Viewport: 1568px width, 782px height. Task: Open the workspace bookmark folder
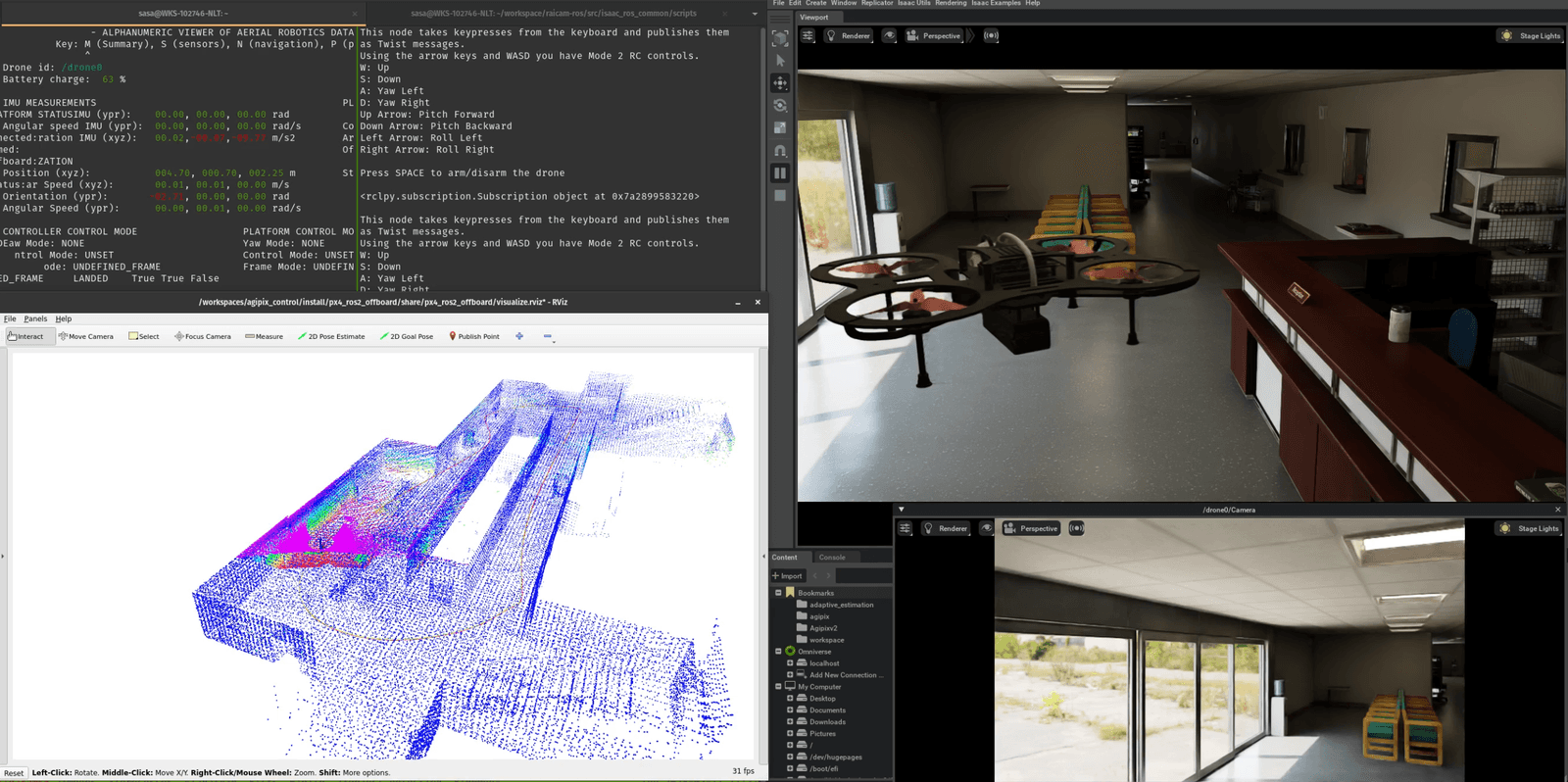point(821,640)
